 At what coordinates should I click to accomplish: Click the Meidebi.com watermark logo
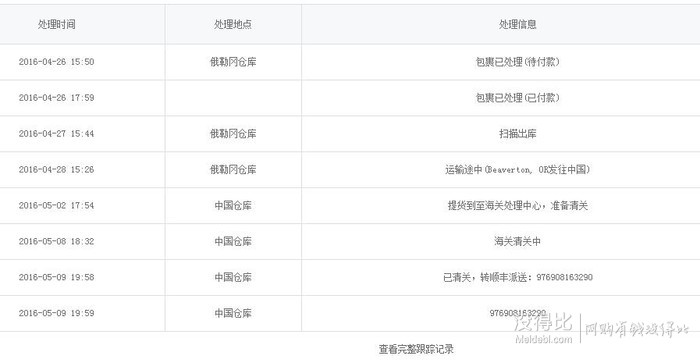click(543, 328)
